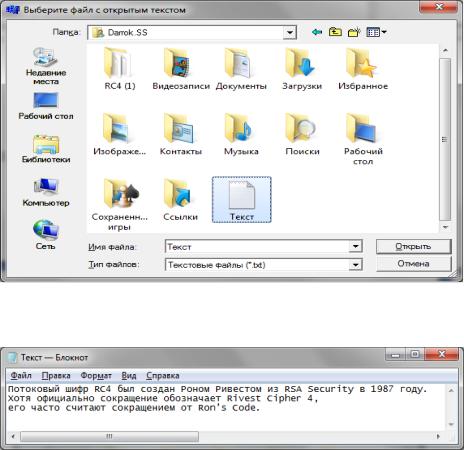Open the Справка menu in Notepad
The image size is (464, 450).
163,376
